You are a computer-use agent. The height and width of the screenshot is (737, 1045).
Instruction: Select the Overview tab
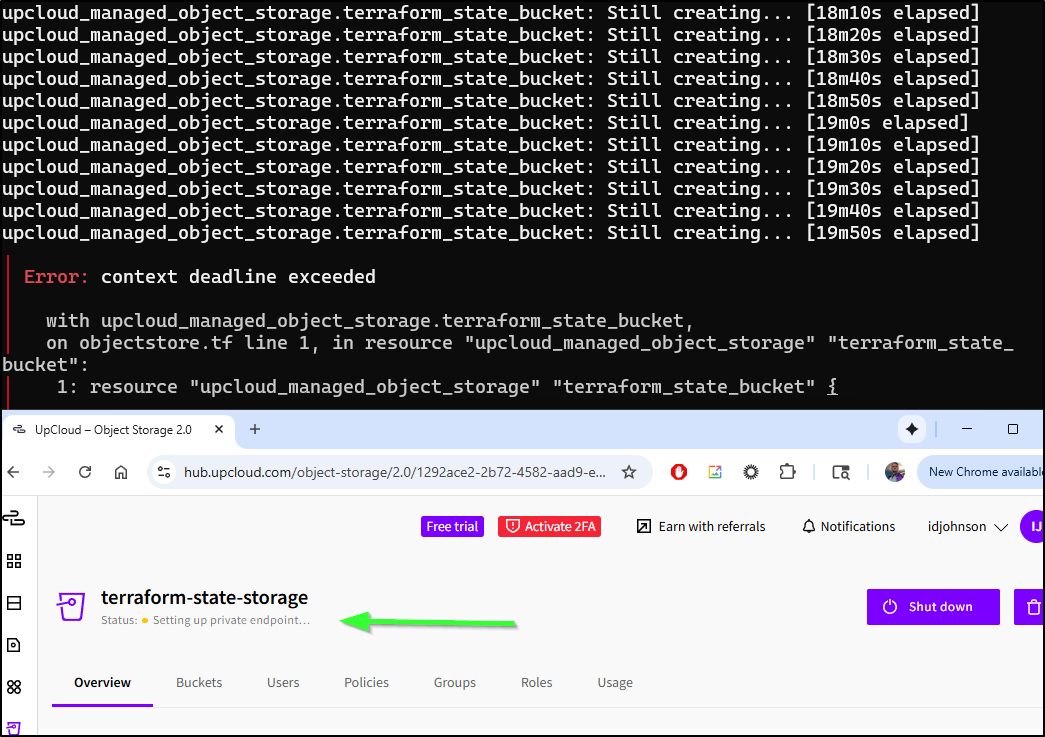(x=103, y=682)
